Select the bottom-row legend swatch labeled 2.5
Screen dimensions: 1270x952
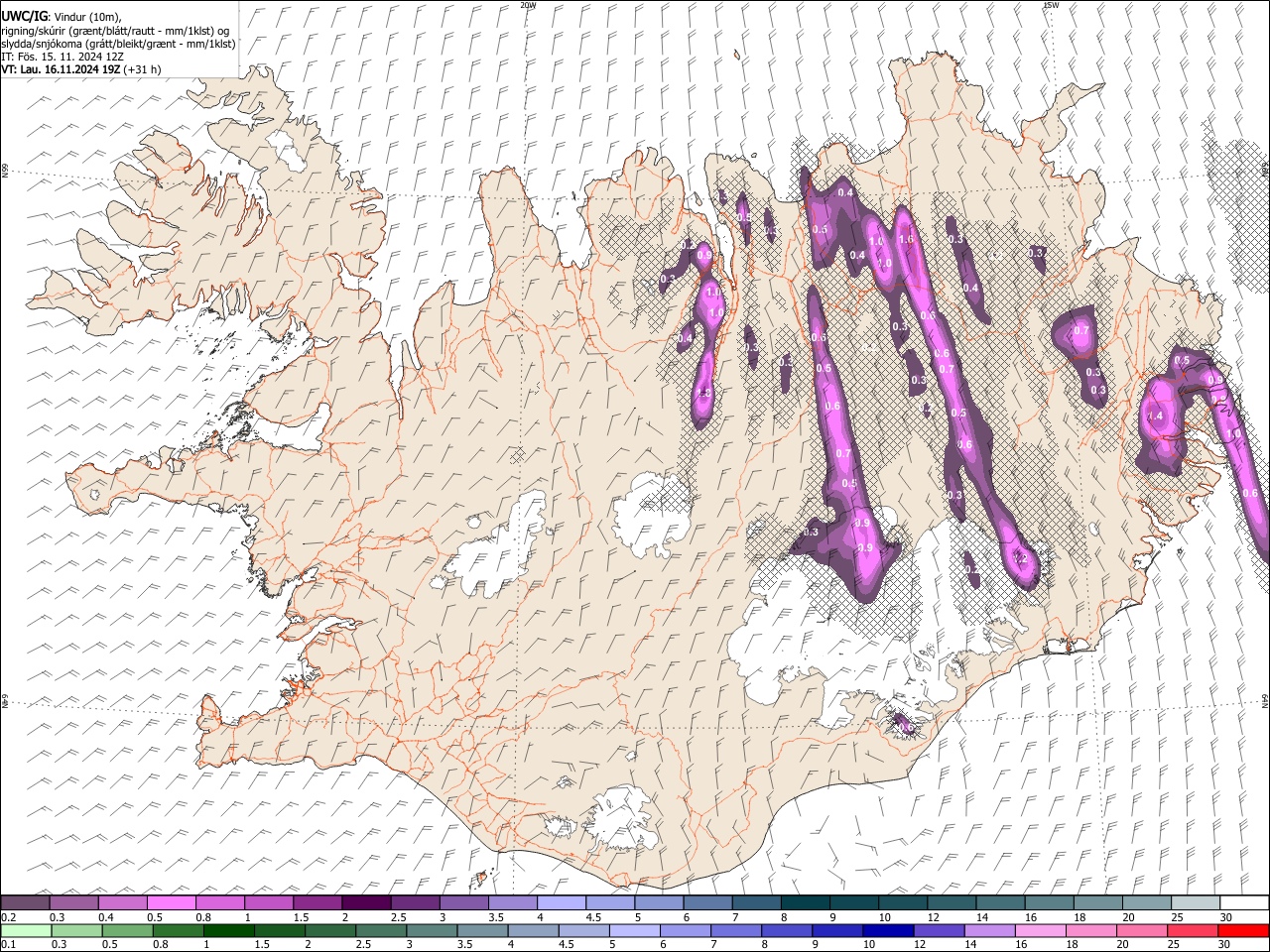coord(381,931)
